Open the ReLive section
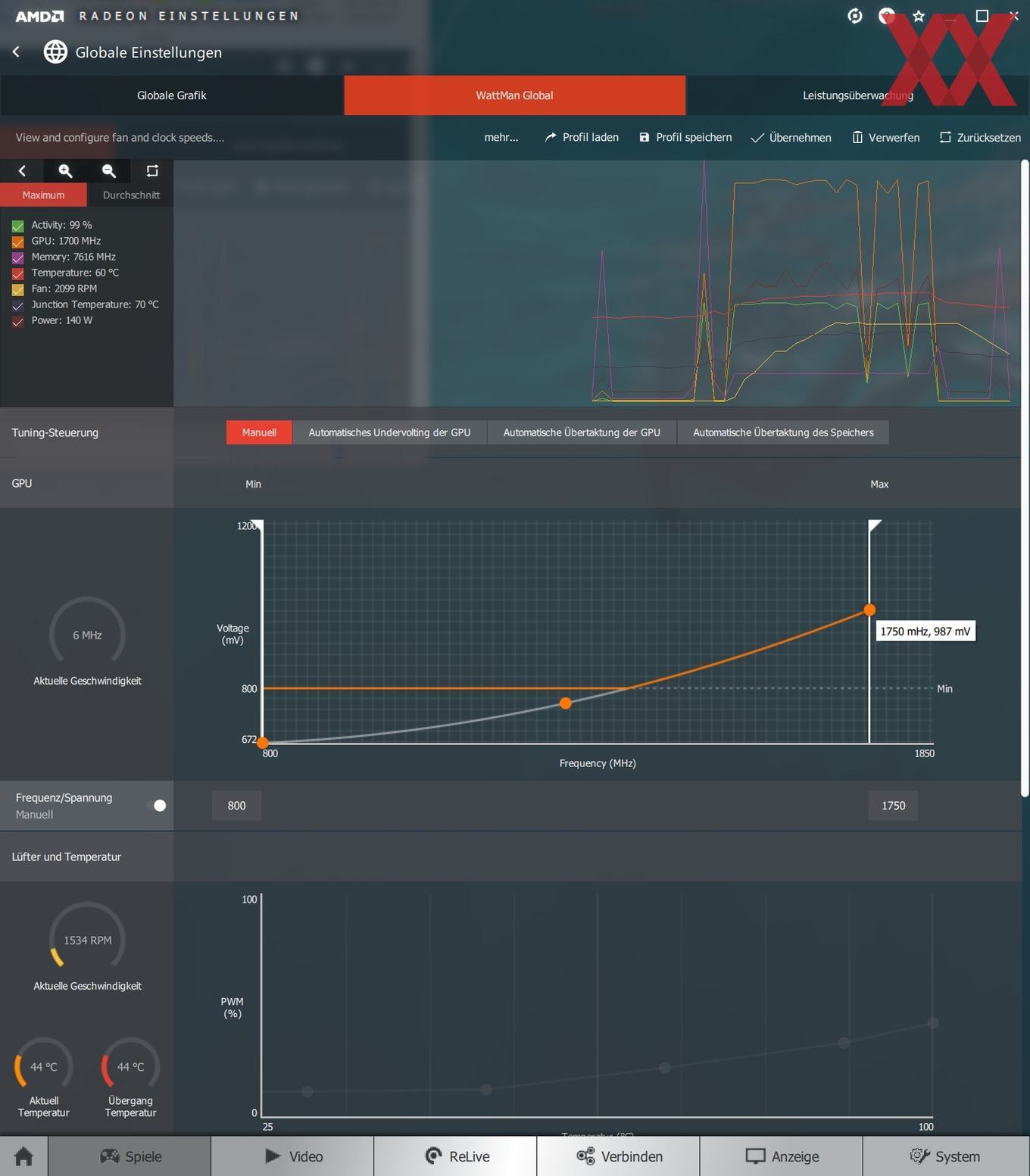The width and height of the screenshot is (1030, 1176). coord(456,1156)
